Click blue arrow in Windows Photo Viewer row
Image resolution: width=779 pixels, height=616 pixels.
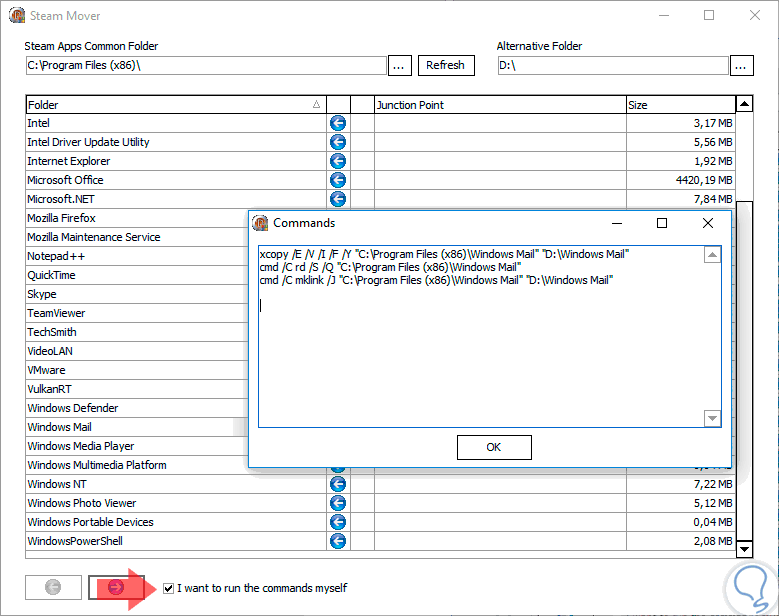338,503
